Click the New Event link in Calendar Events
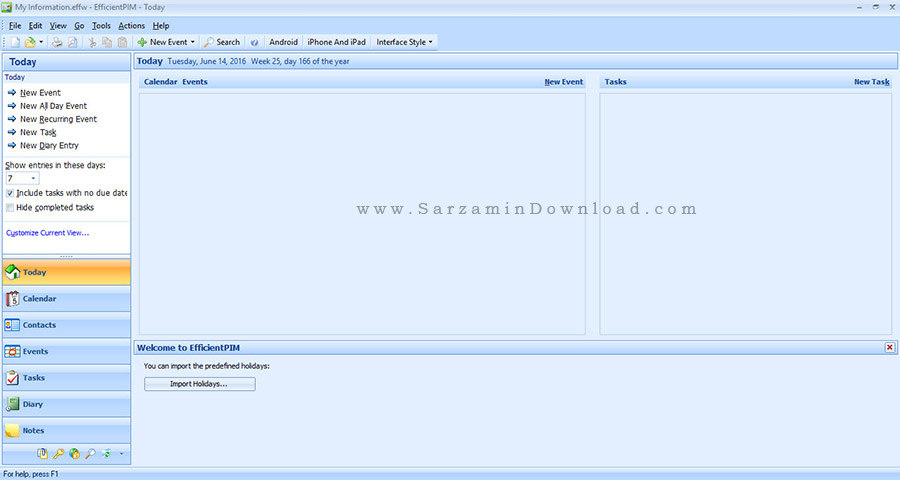Viewport: 900px width, 480px height. [564, 82]
